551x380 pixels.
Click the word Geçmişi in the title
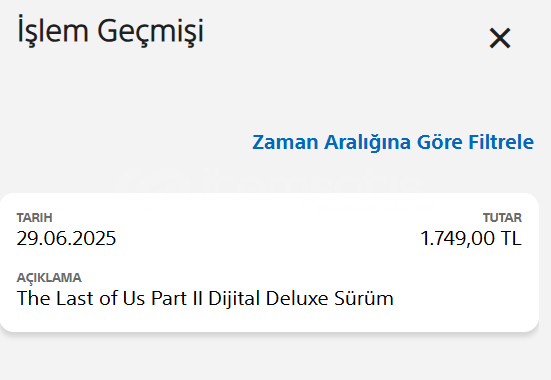click(x=150, y=32)
